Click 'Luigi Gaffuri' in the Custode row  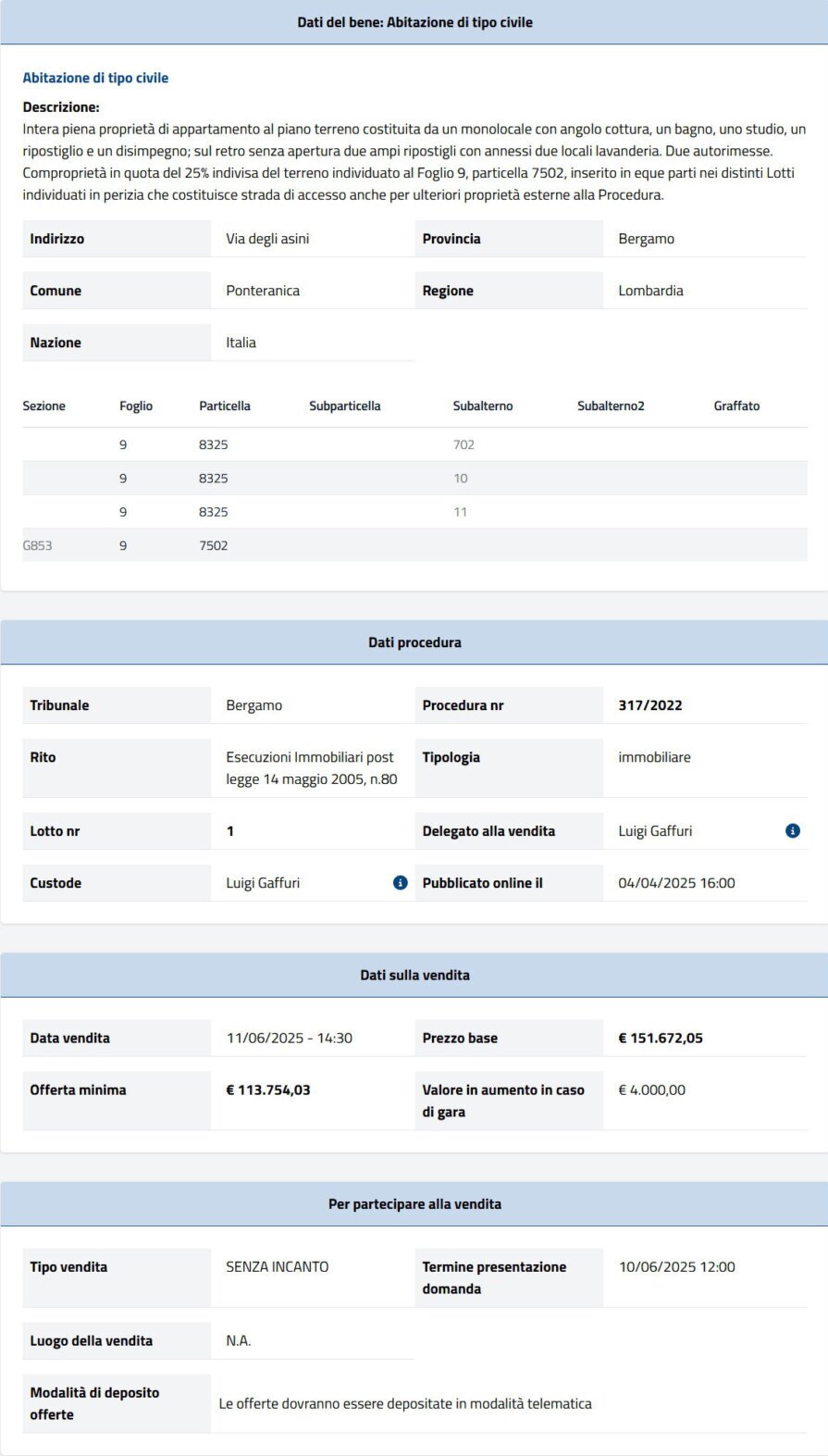coord(263,883)
